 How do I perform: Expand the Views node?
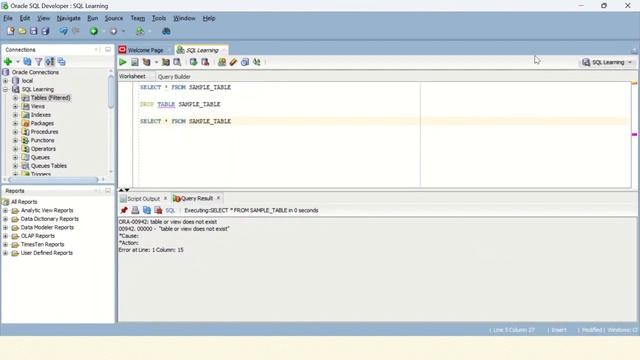click(x=16, y=107)
